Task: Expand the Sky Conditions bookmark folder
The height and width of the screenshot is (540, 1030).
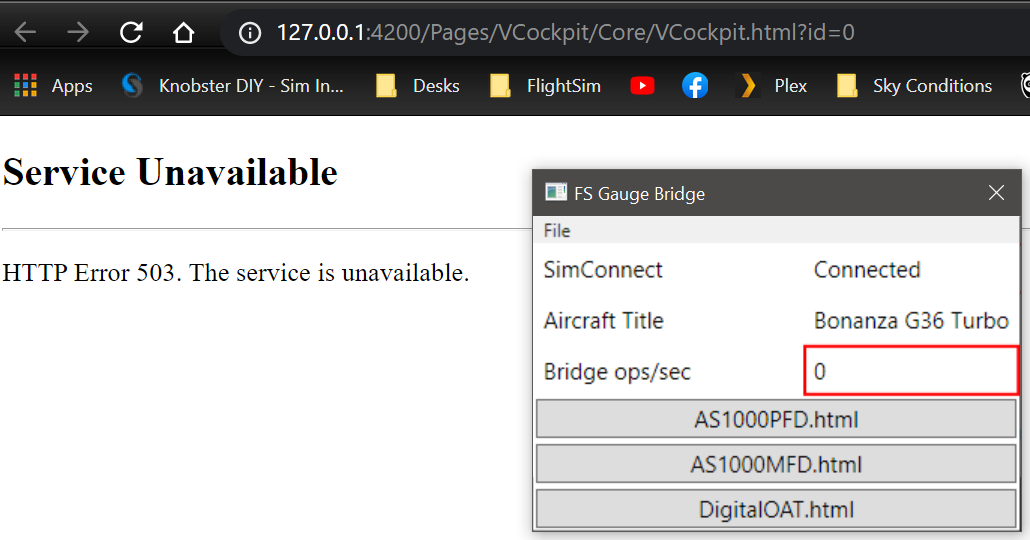Action: pyautogui.click(x=915, y=86)
